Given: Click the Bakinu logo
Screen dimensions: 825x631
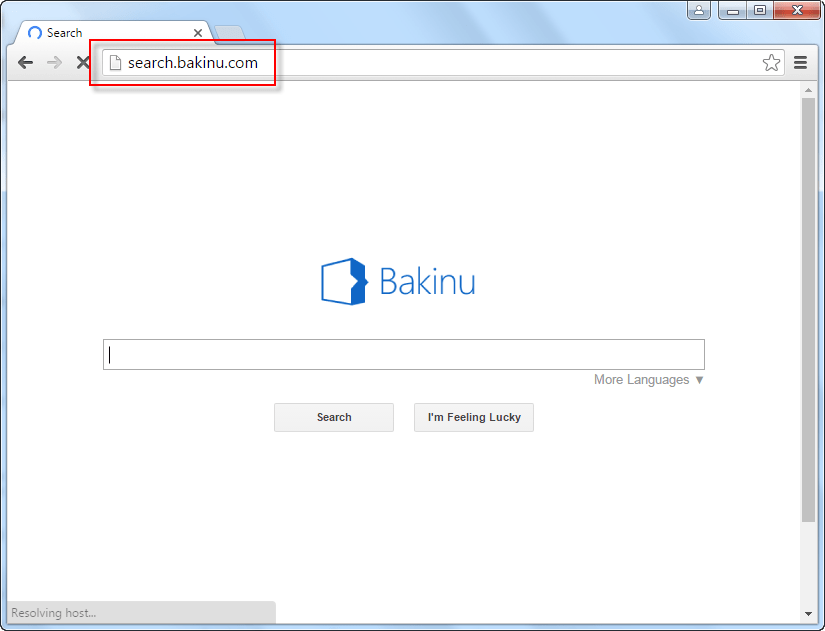Looking at the screenshot, I should (x=398, y=282).
